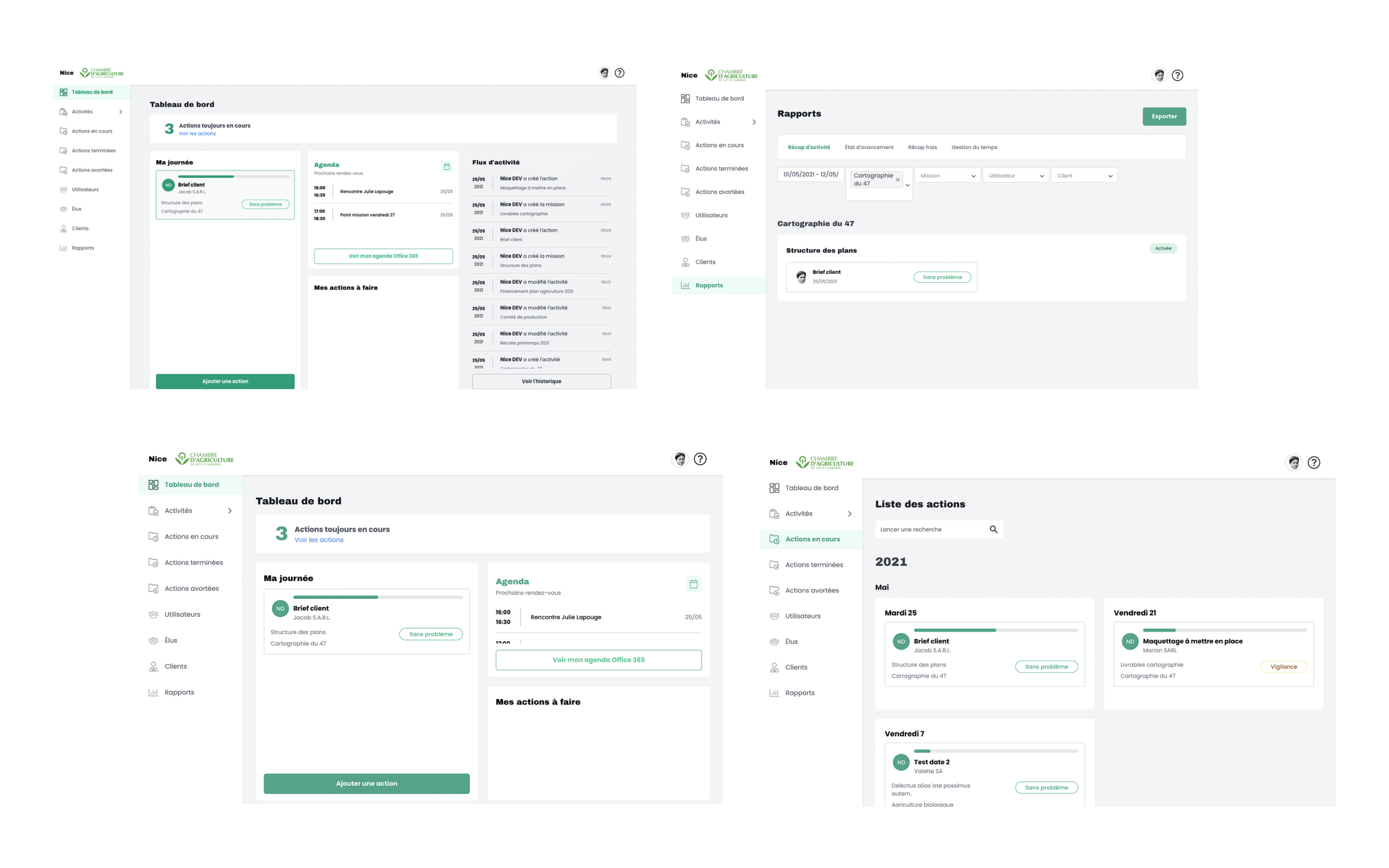Open user avatar in top-left dashboard mockup
Viewport: 1389px width, 868px height.
(x=604, y=73)
